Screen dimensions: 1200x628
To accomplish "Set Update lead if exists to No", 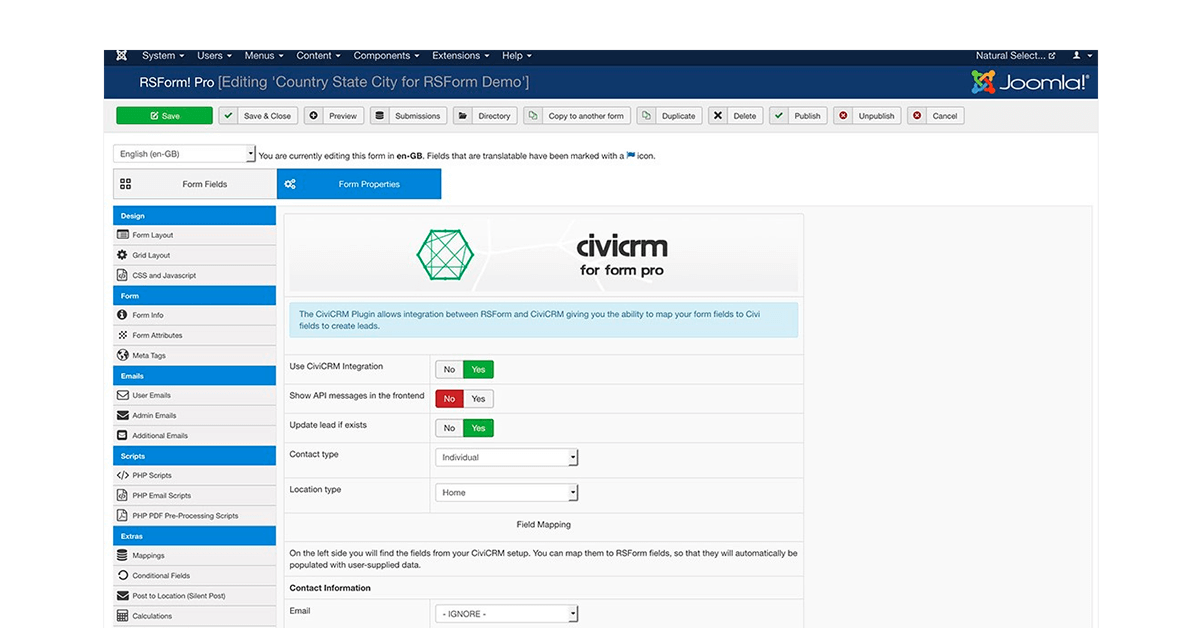I will click(x=449, y=428).
